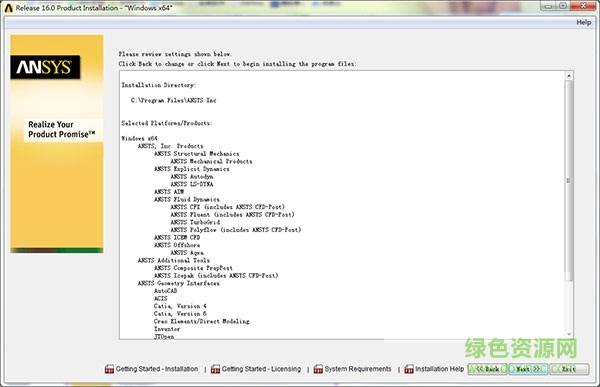Image resolution: width=600 pixels, height=387 pixels.
Task: Open Getting Started - Licensing link
Action: coord(261,369)
